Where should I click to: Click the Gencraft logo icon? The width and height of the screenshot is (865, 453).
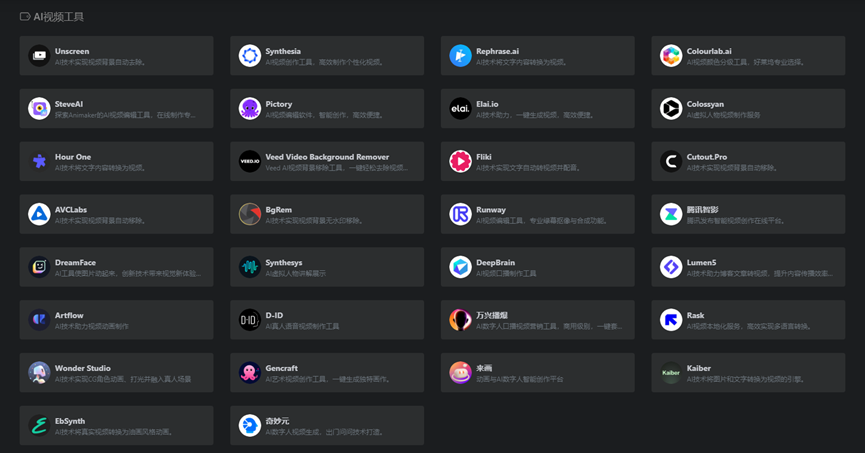[250, 372]
